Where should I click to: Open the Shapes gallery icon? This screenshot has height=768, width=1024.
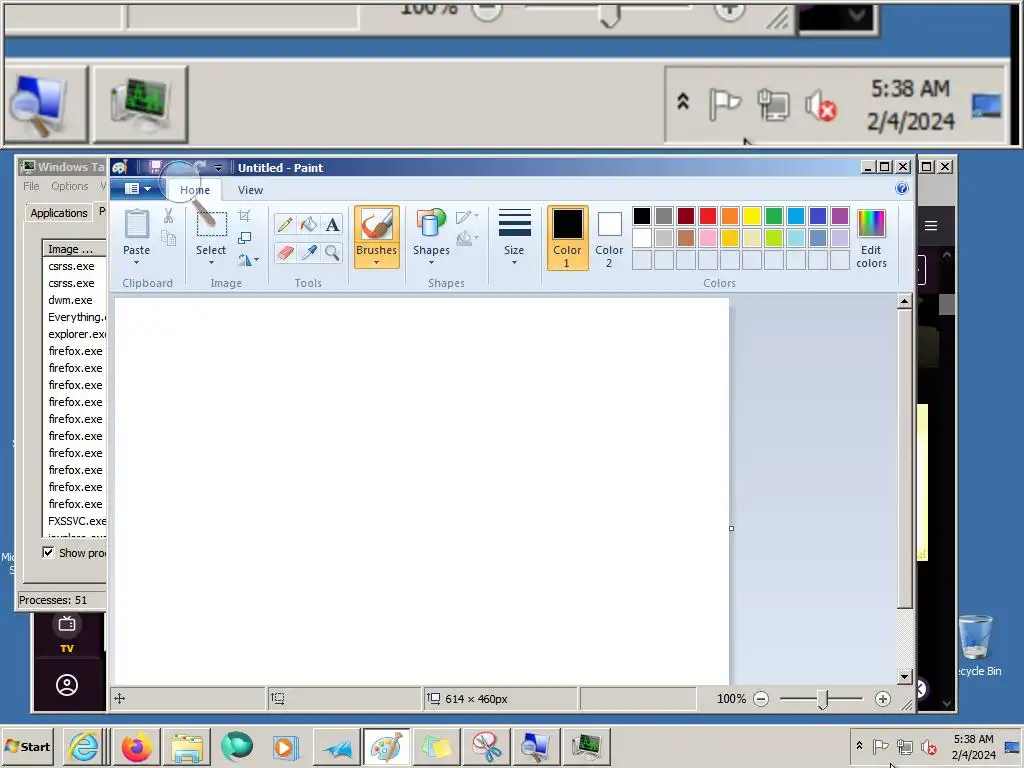pos(431,223)
